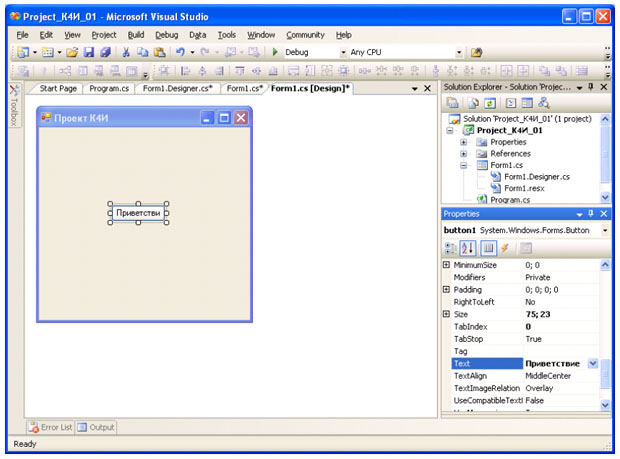620x459 pixels.
Task: Click the Save All icon
Action: click(x=105, y=52)
